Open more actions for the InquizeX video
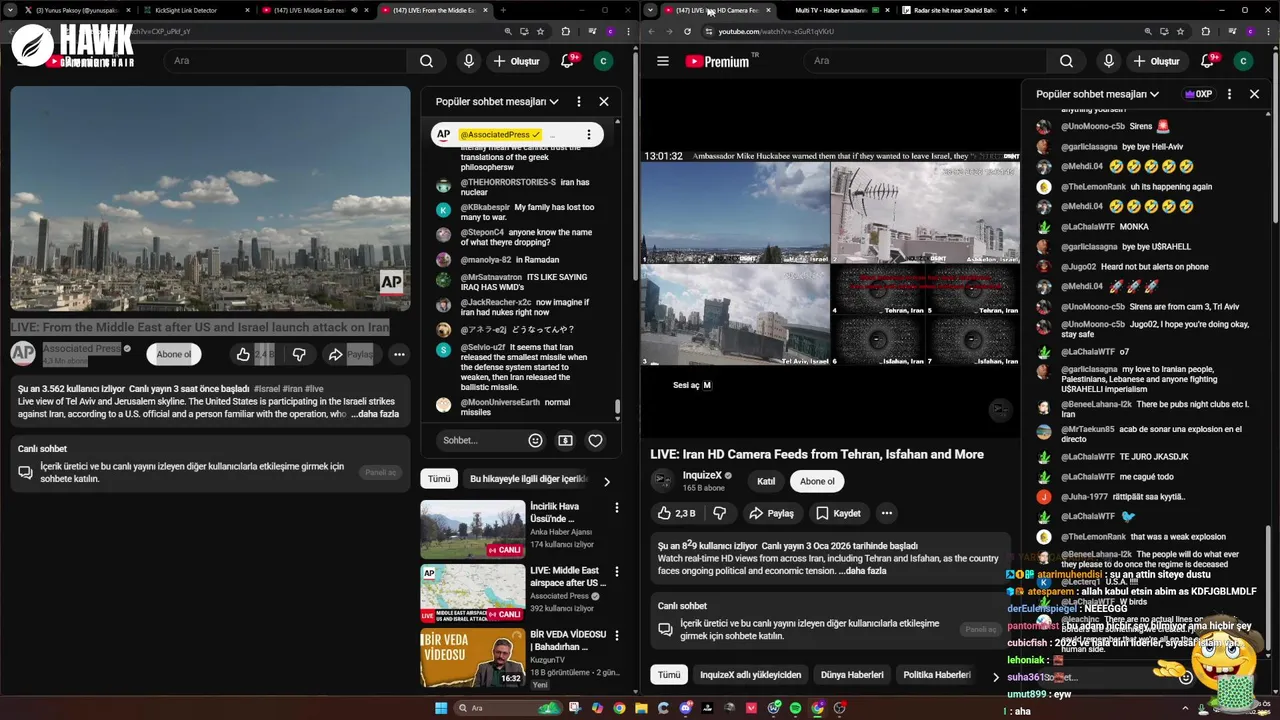Screen dimensions: 1280x720 click(886, 513)
